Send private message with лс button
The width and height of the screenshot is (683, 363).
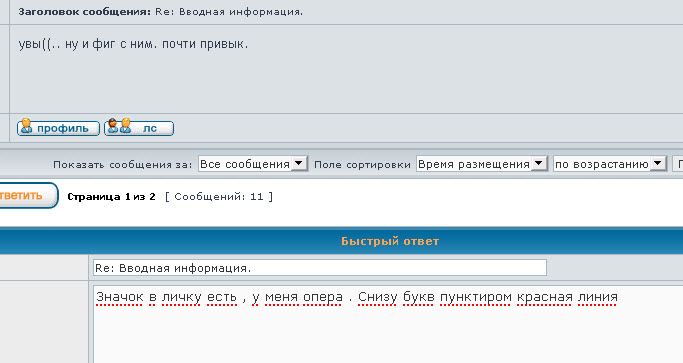click(139, 128)
